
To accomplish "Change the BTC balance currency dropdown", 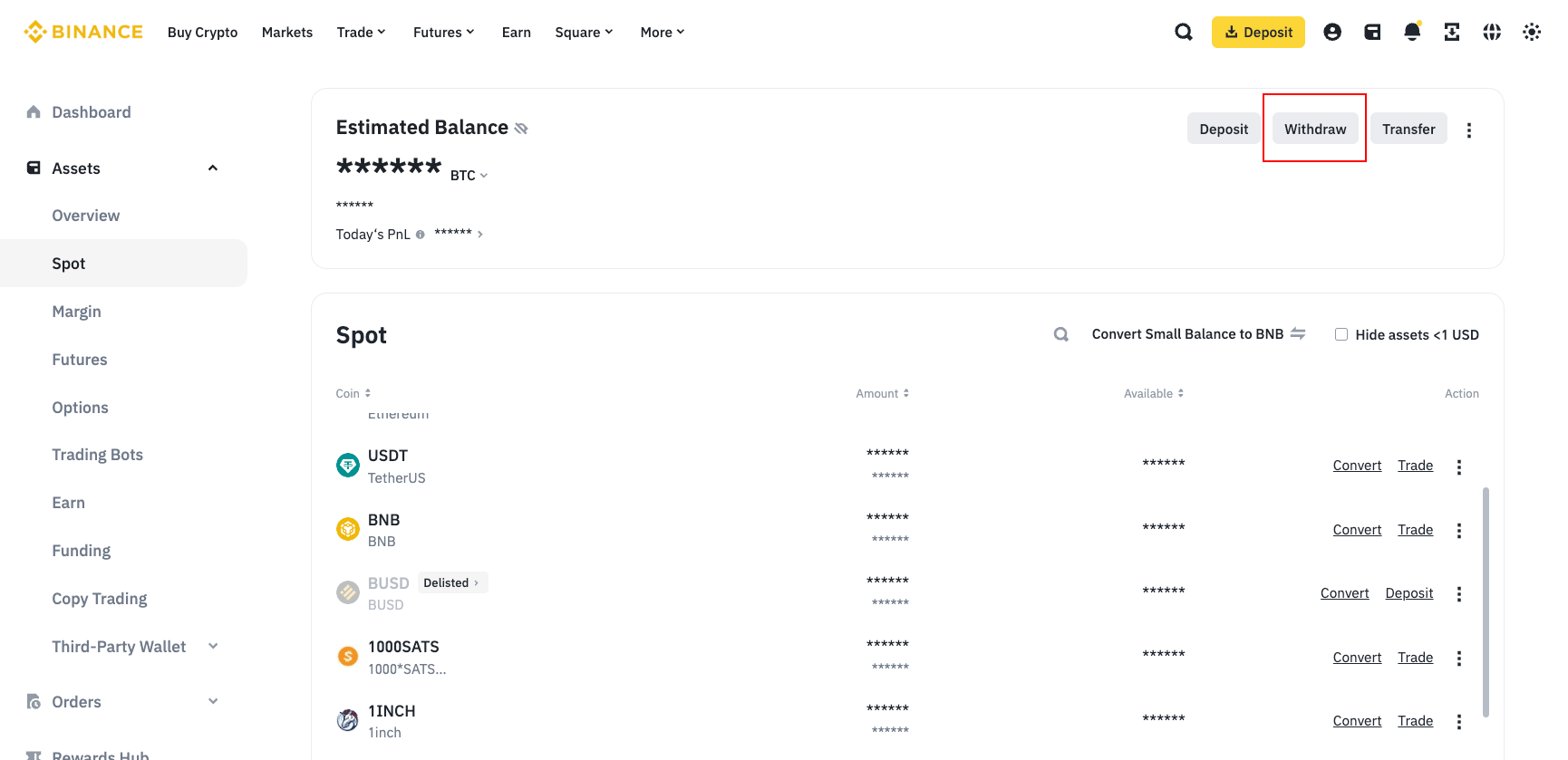I will (469, 176).
